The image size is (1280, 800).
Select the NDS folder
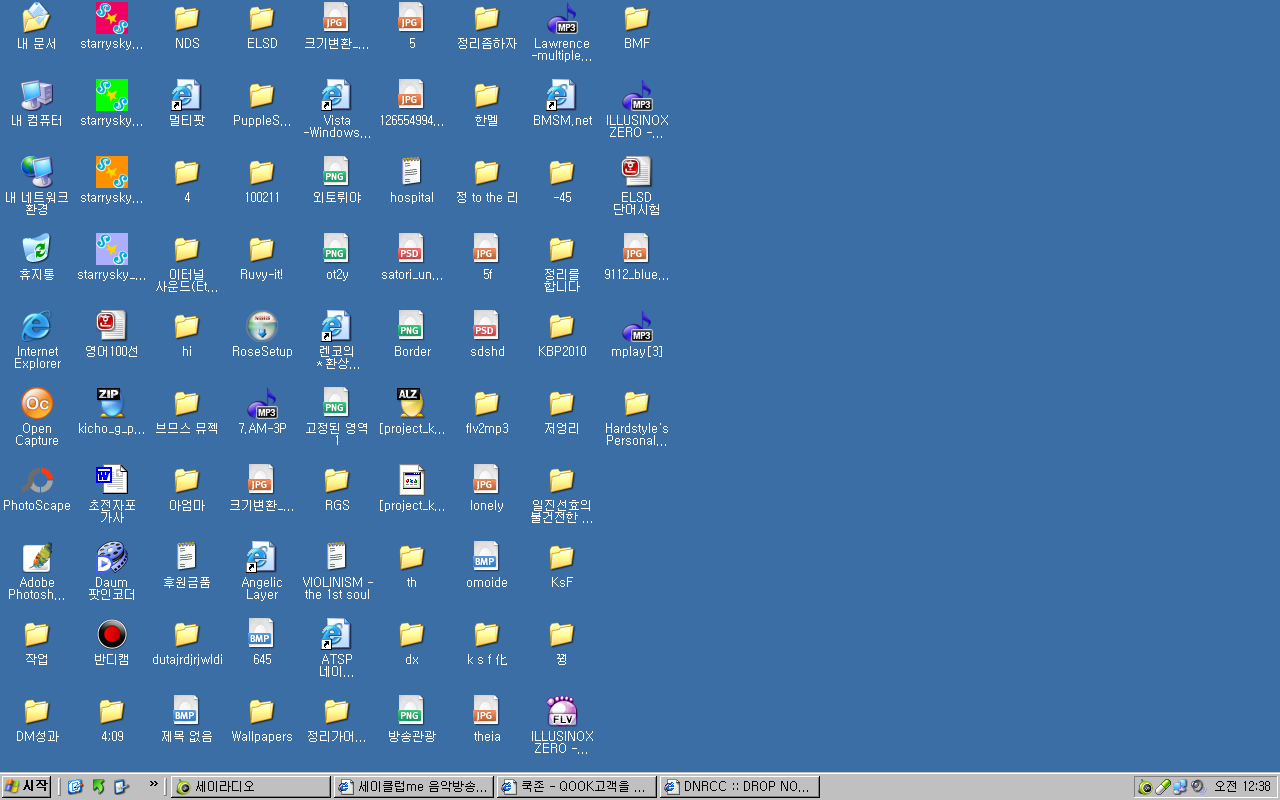[187, 19]
